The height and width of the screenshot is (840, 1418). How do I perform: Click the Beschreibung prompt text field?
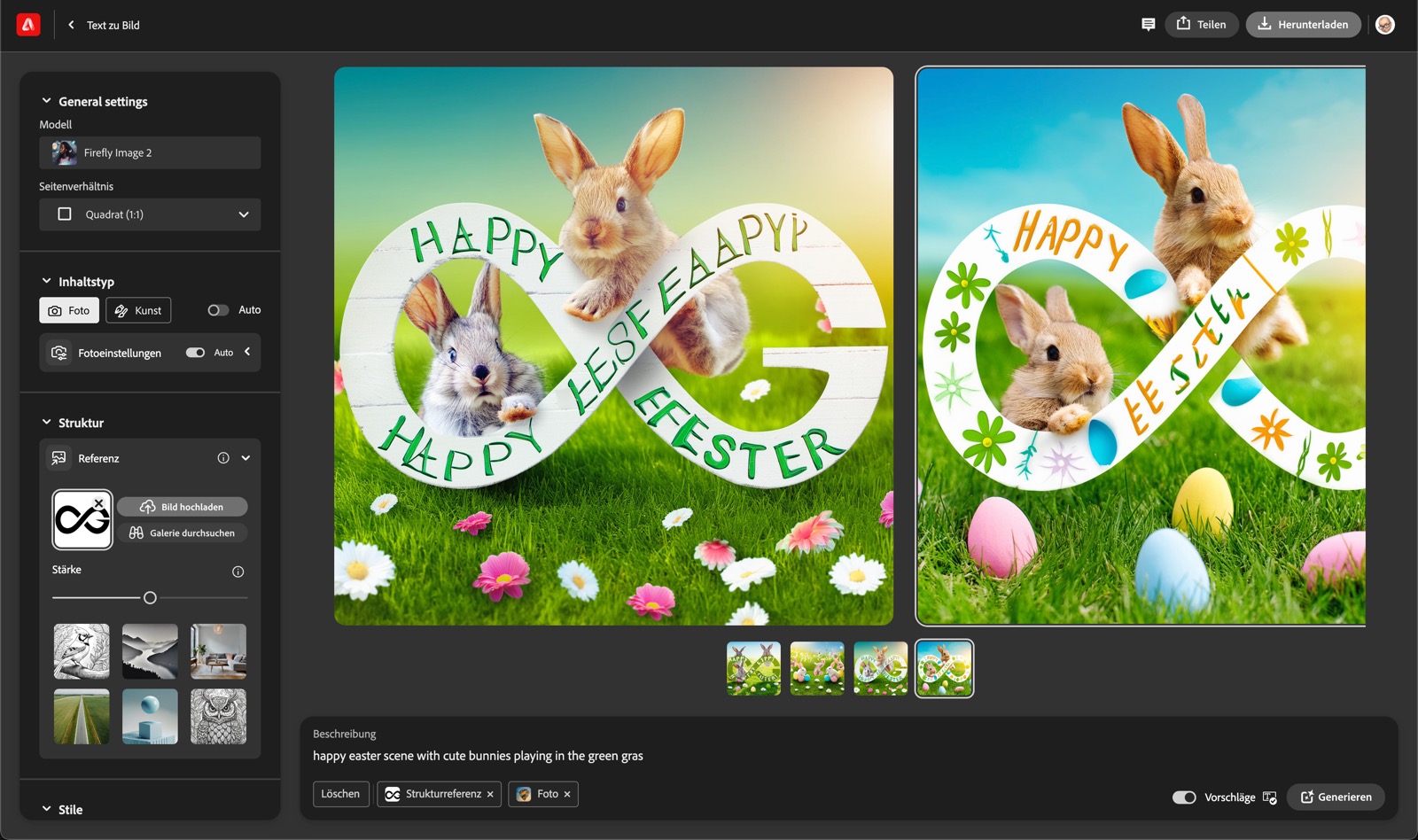pyautogui.click(x=849, y=756)
